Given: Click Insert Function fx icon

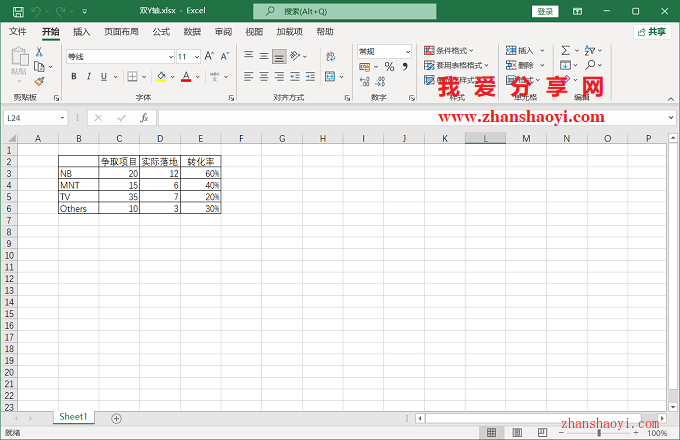Looking at the screenshot, I should click(144, 118).
